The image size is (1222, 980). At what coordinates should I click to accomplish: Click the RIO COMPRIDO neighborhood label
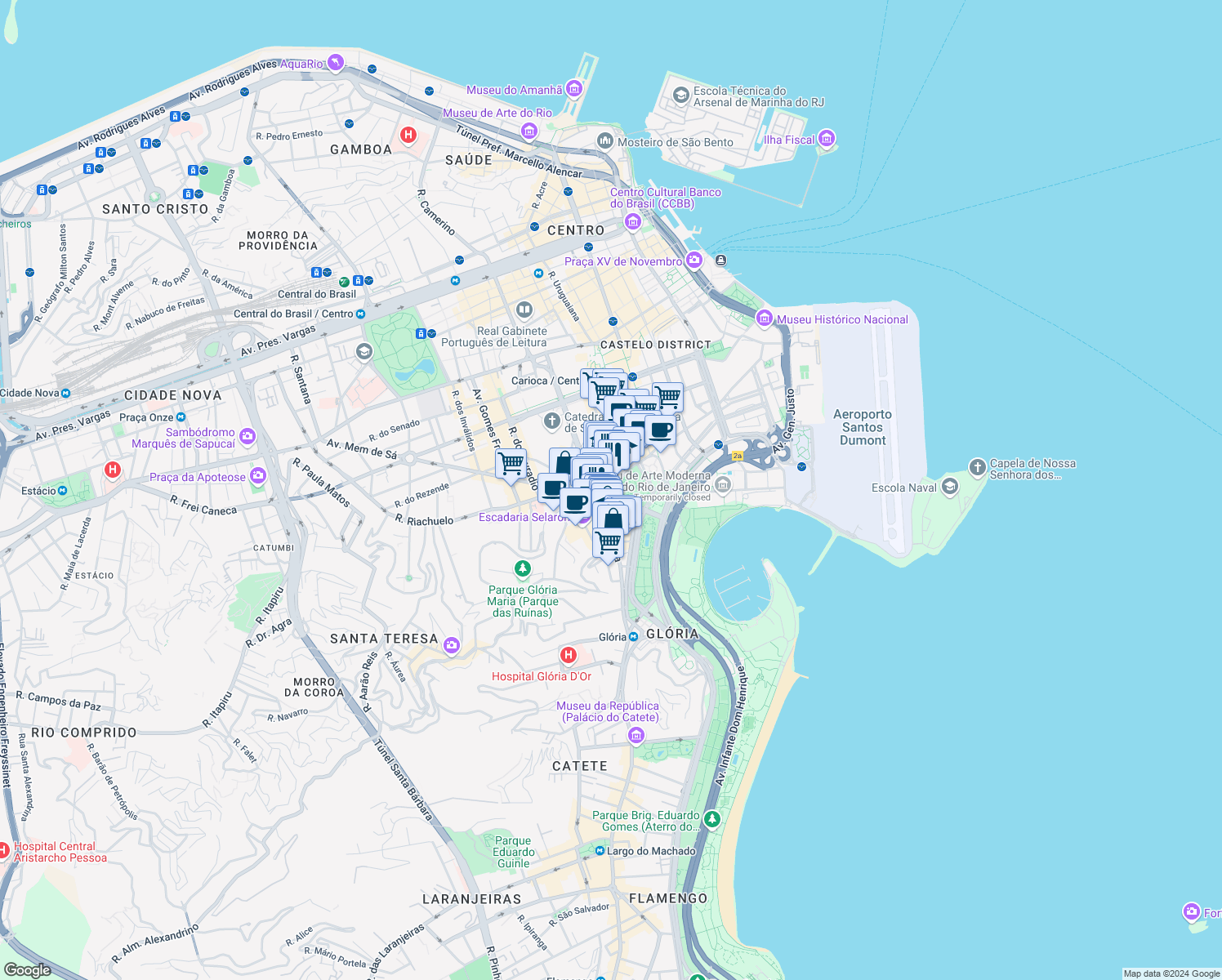pyautogui.click(x=84, y=733)
